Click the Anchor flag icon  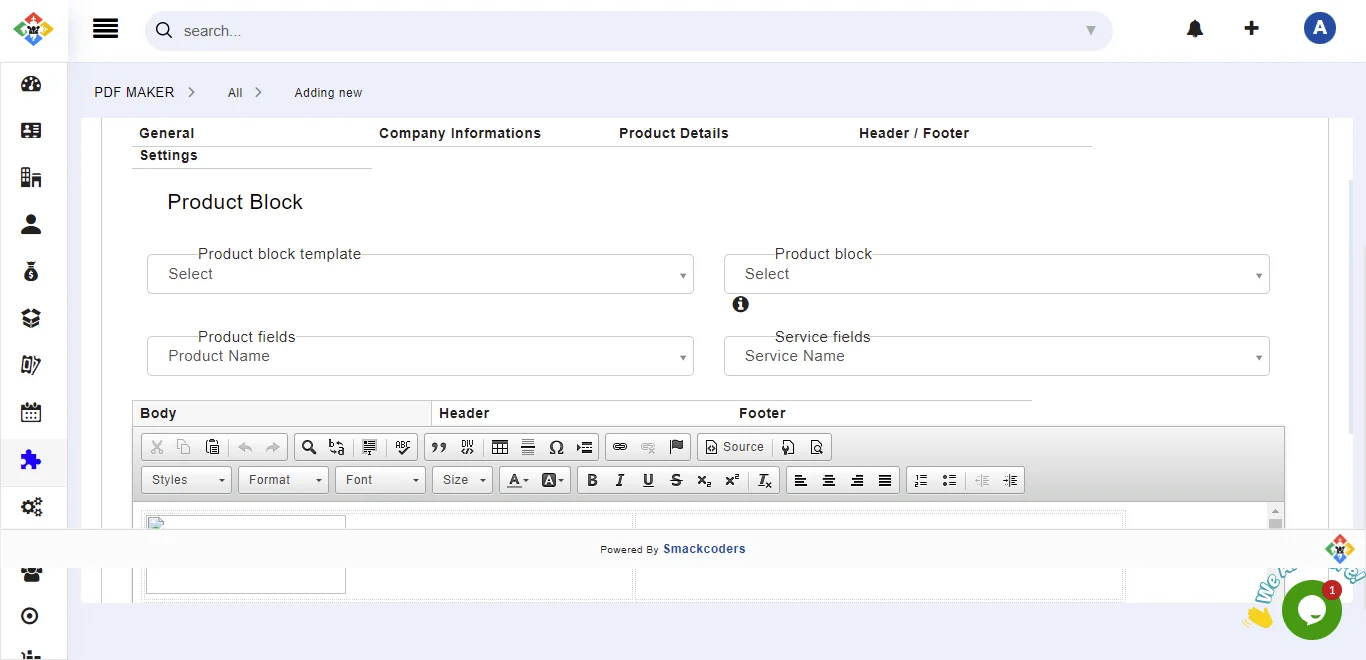676,447
